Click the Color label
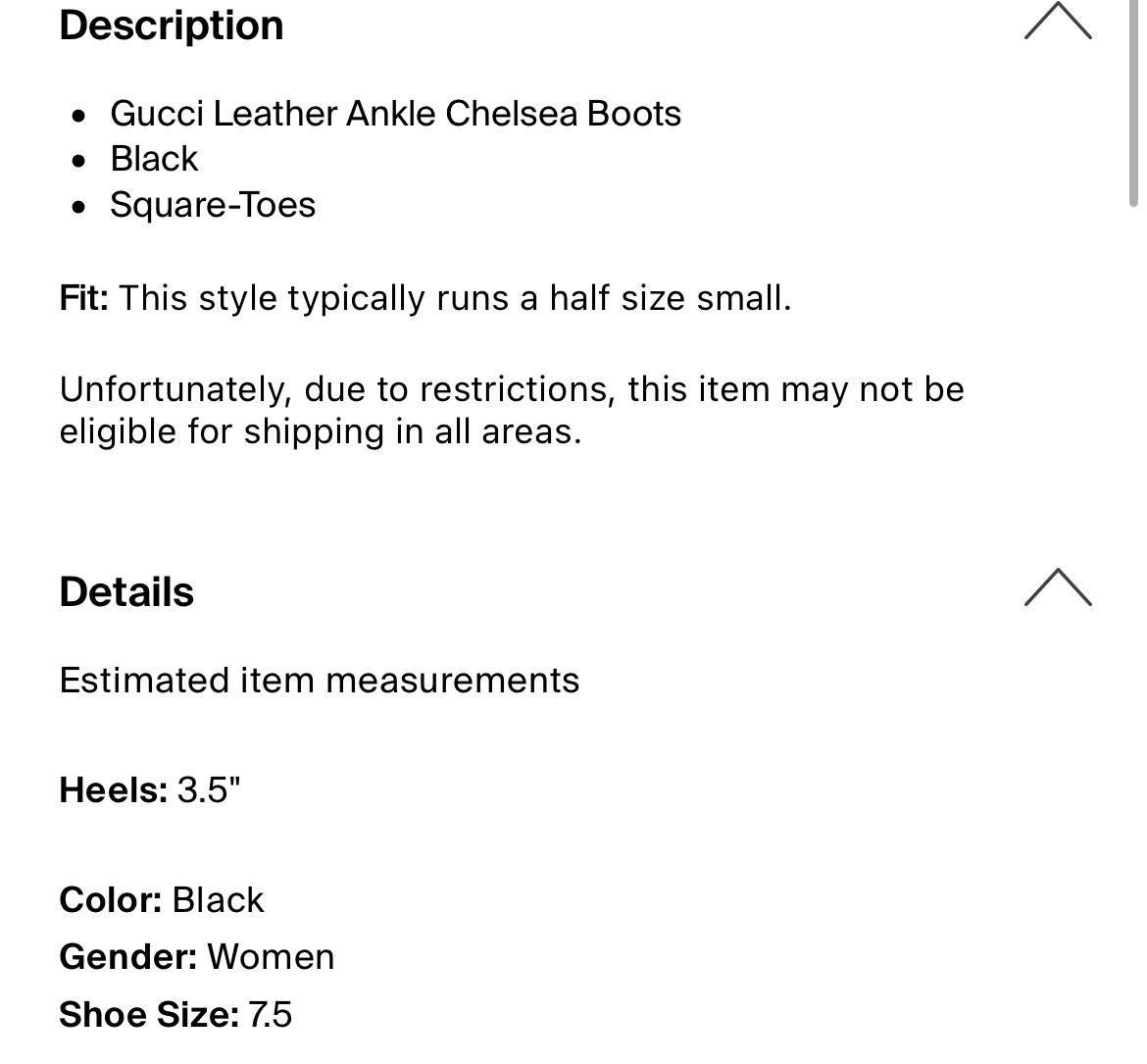The height and width of the screenshot is (1064, 1147). (x=111, y=900)
